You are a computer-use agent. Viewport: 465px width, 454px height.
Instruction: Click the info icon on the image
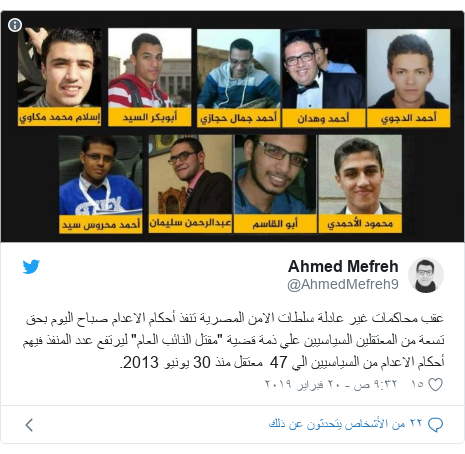[15, 25]
